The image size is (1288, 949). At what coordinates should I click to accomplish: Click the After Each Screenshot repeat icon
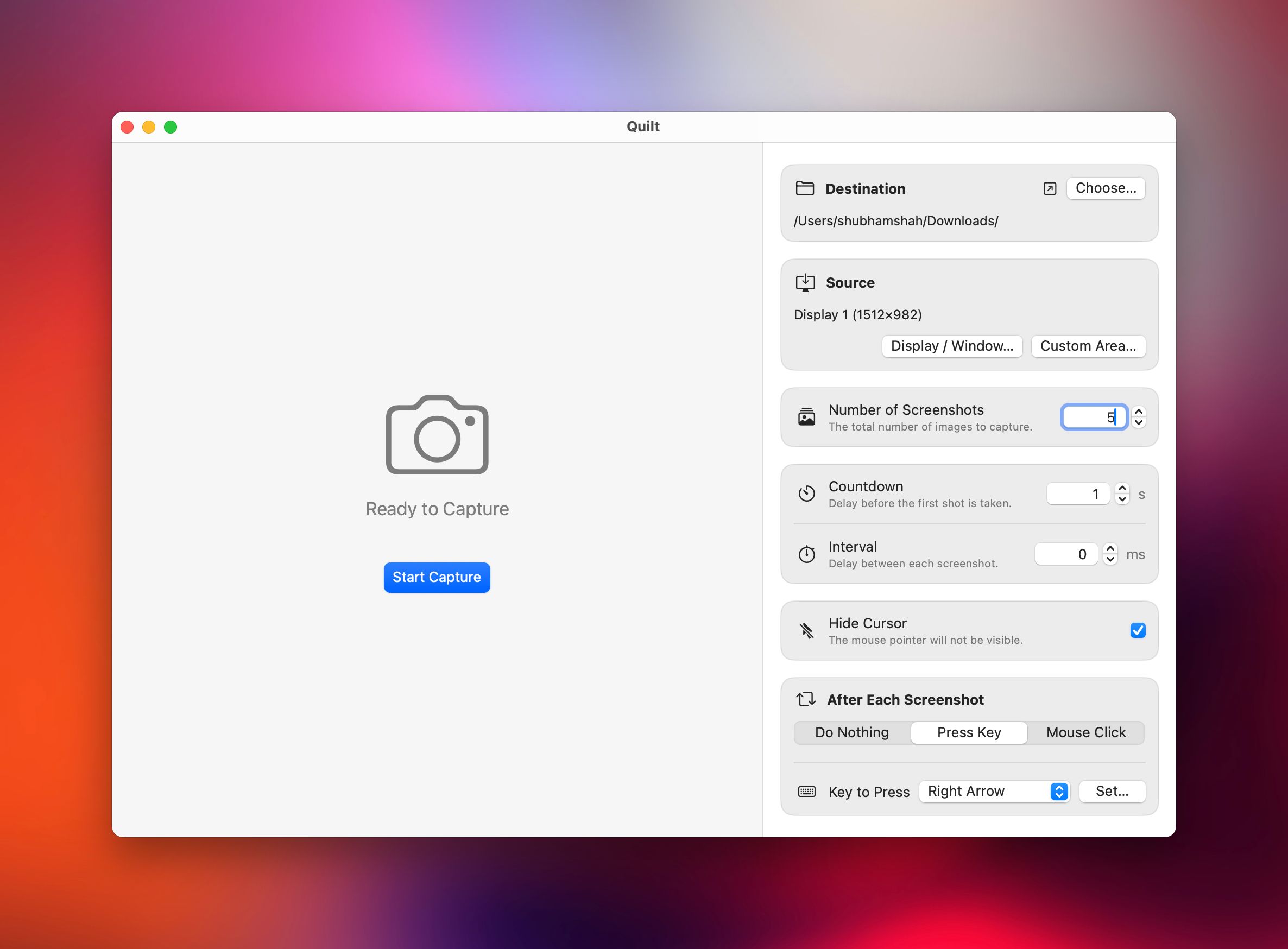806,699
